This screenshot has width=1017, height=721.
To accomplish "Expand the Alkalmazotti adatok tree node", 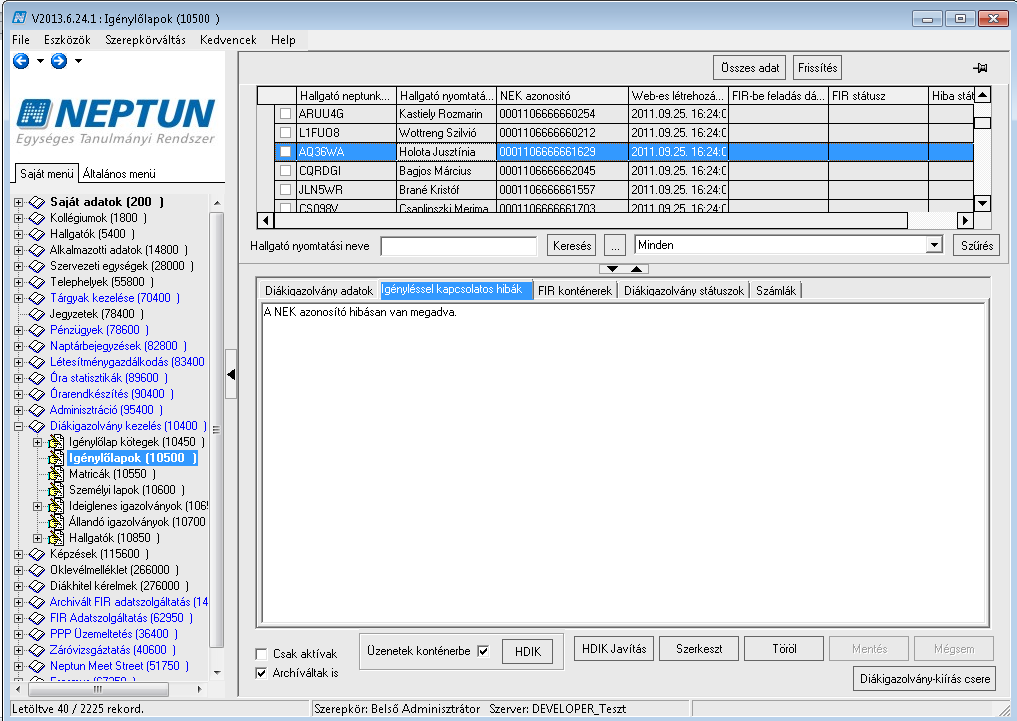I will (19, 250).
